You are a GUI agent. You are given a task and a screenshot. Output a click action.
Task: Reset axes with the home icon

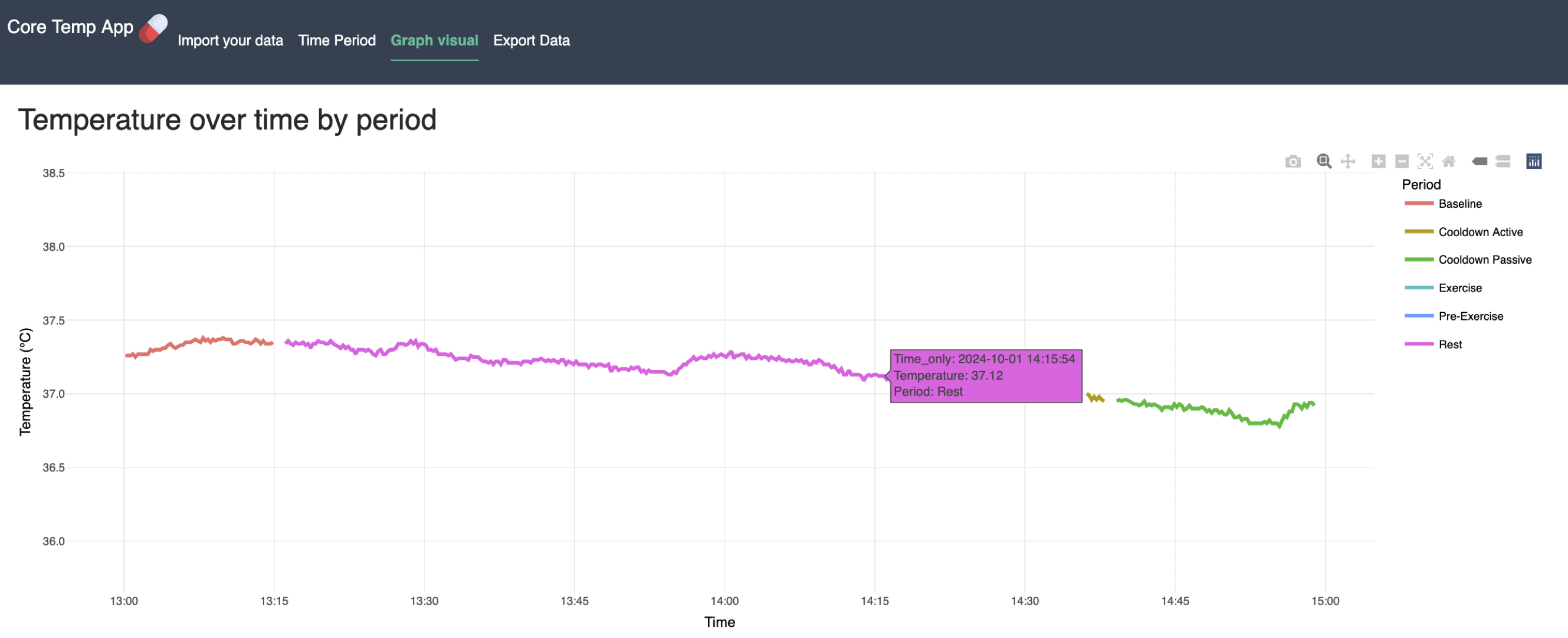point(1449,161)
